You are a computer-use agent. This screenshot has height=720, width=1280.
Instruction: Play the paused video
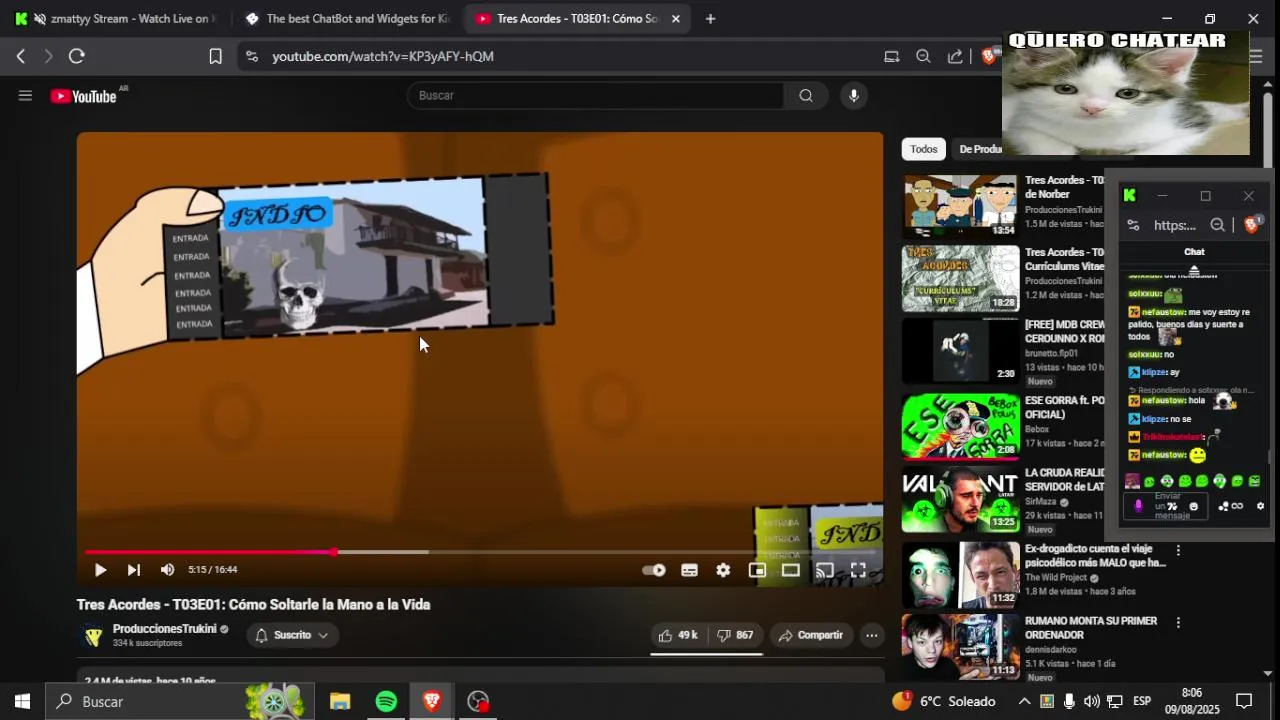pos(100,570)
